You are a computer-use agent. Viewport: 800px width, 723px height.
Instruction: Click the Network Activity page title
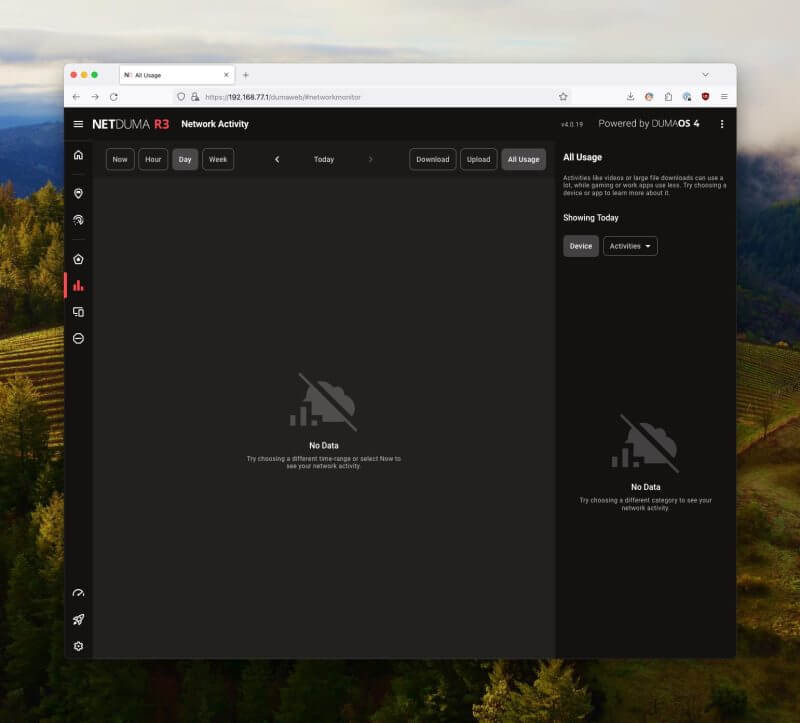(215, 124)
